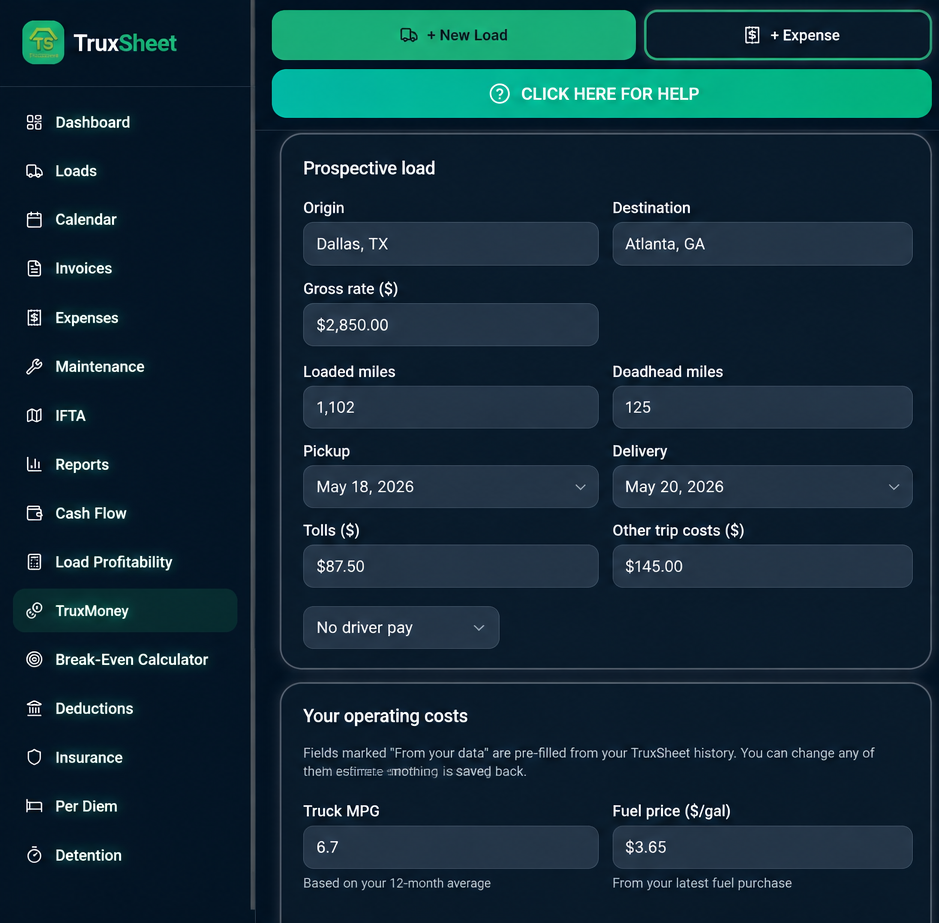Click the driver pay dropdown chevron
The width and height of the screenshot is (939, 923).
pos(478,628)
